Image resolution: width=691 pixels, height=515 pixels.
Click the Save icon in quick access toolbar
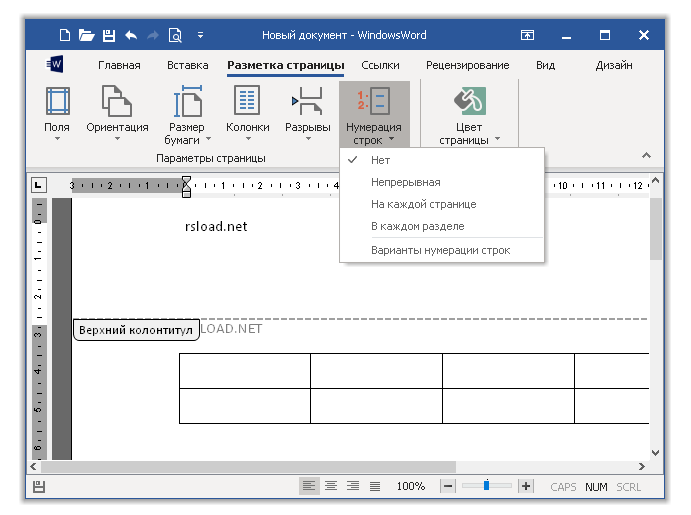coord(108,35)
